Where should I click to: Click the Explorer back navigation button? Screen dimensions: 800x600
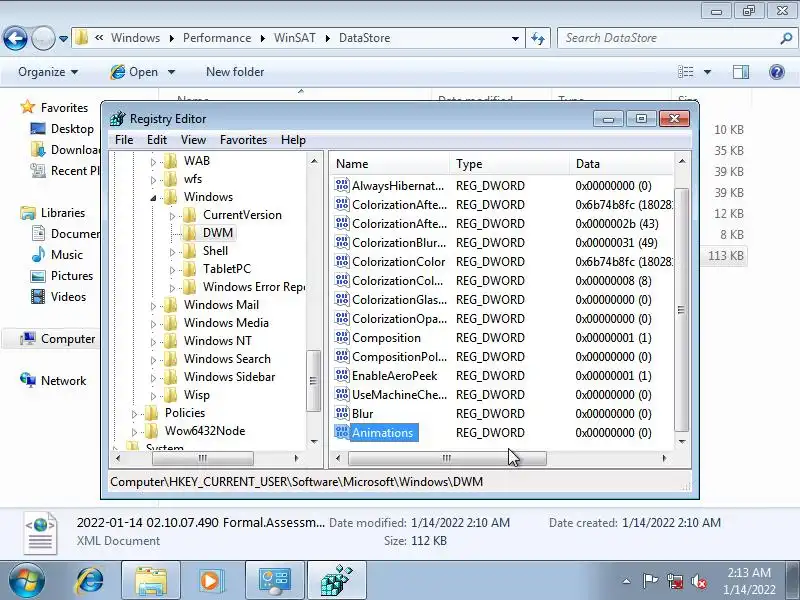15,38
